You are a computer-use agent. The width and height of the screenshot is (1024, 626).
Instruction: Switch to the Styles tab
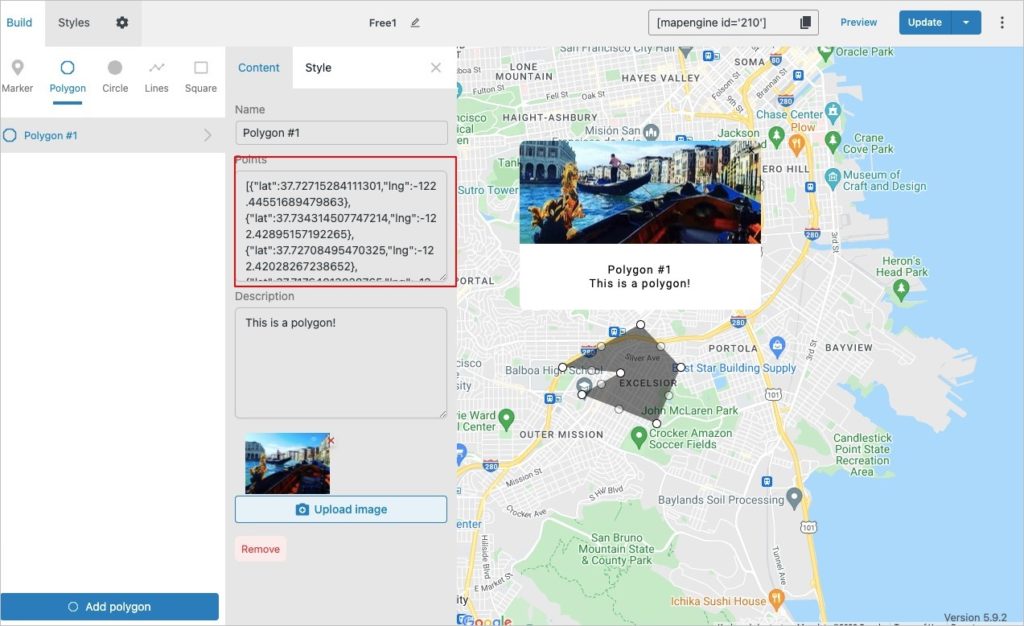coord(74,22)
